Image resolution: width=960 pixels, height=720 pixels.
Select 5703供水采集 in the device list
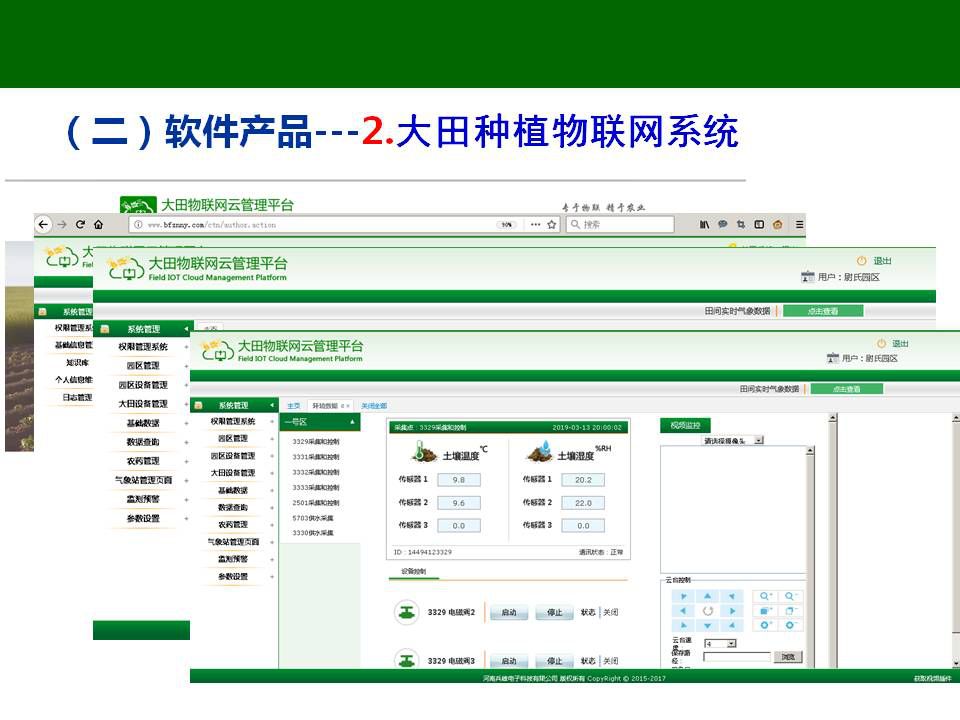313,518
